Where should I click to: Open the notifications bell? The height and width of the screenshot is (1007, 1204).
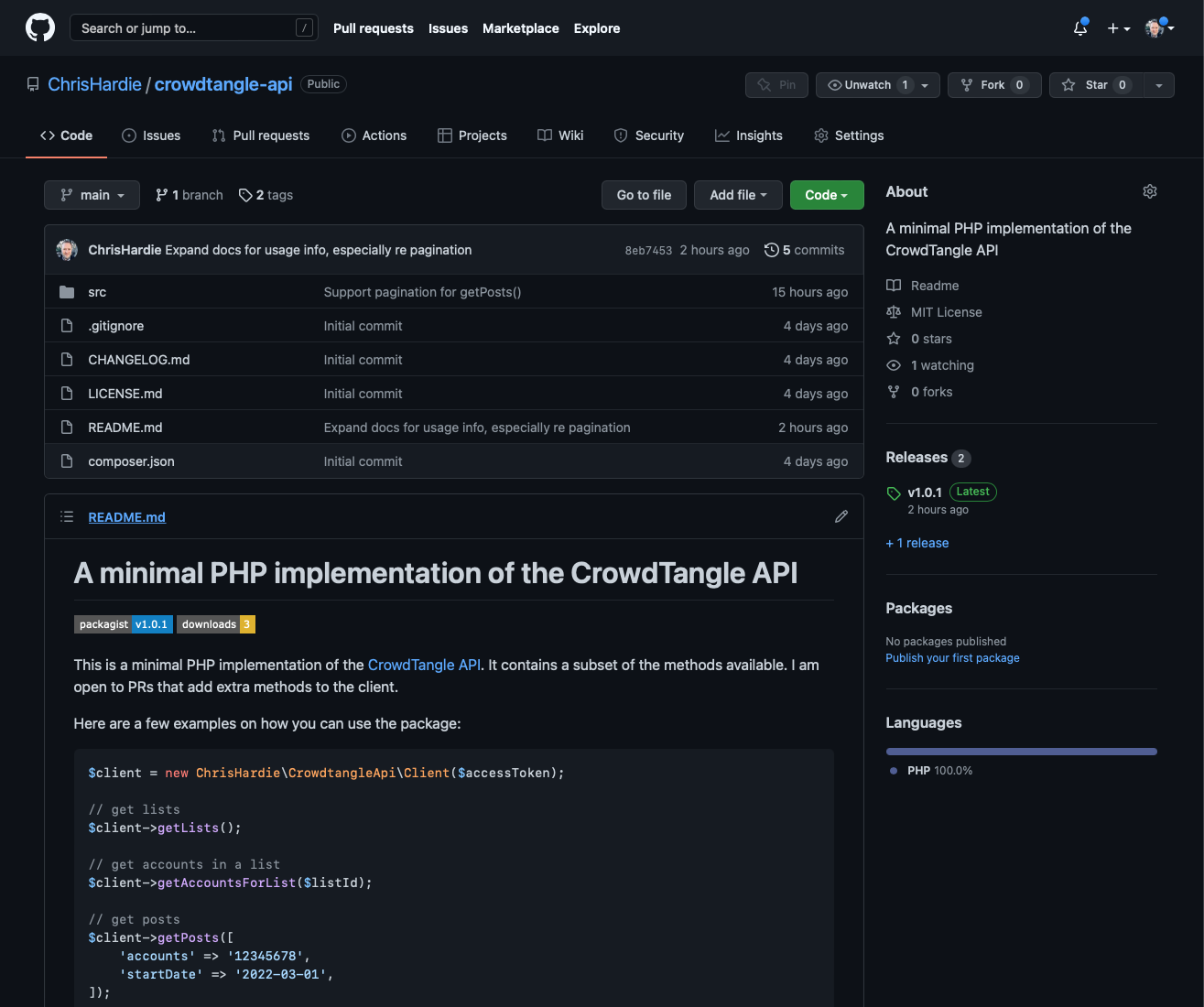click(x=1080, y=28)
